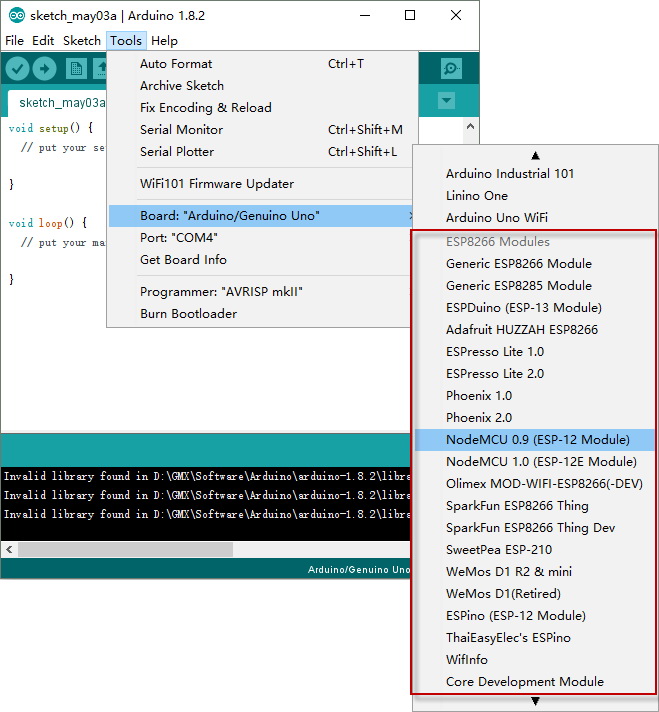Open the Edit menu
This screenshot has height=712, width=659.
tap(43, 41)
